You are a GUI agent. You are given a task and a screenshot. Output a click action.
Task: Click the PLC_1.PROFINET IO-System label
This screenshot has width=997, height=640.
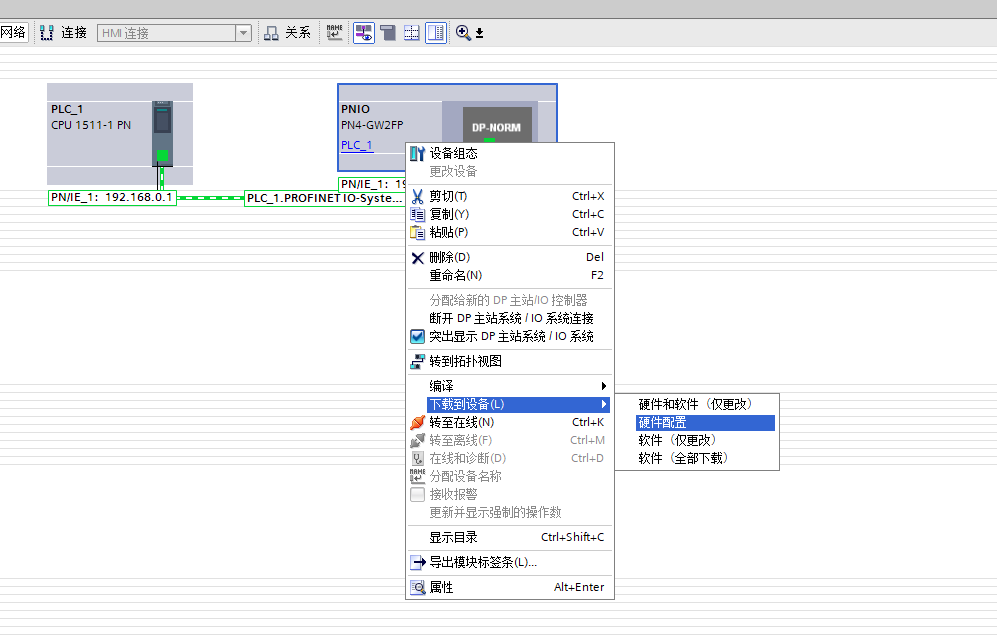(324, 198)
